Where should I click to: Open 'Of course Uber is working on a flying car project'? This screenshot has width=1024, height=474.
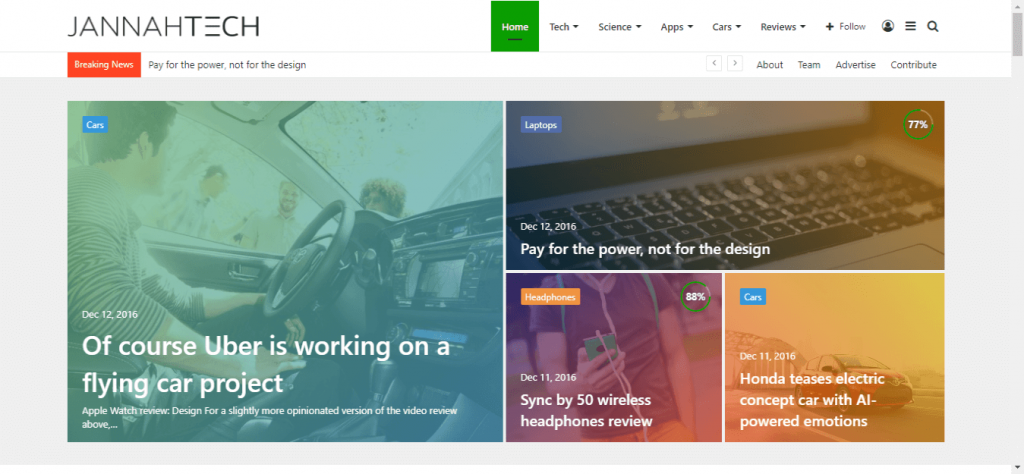266,364
